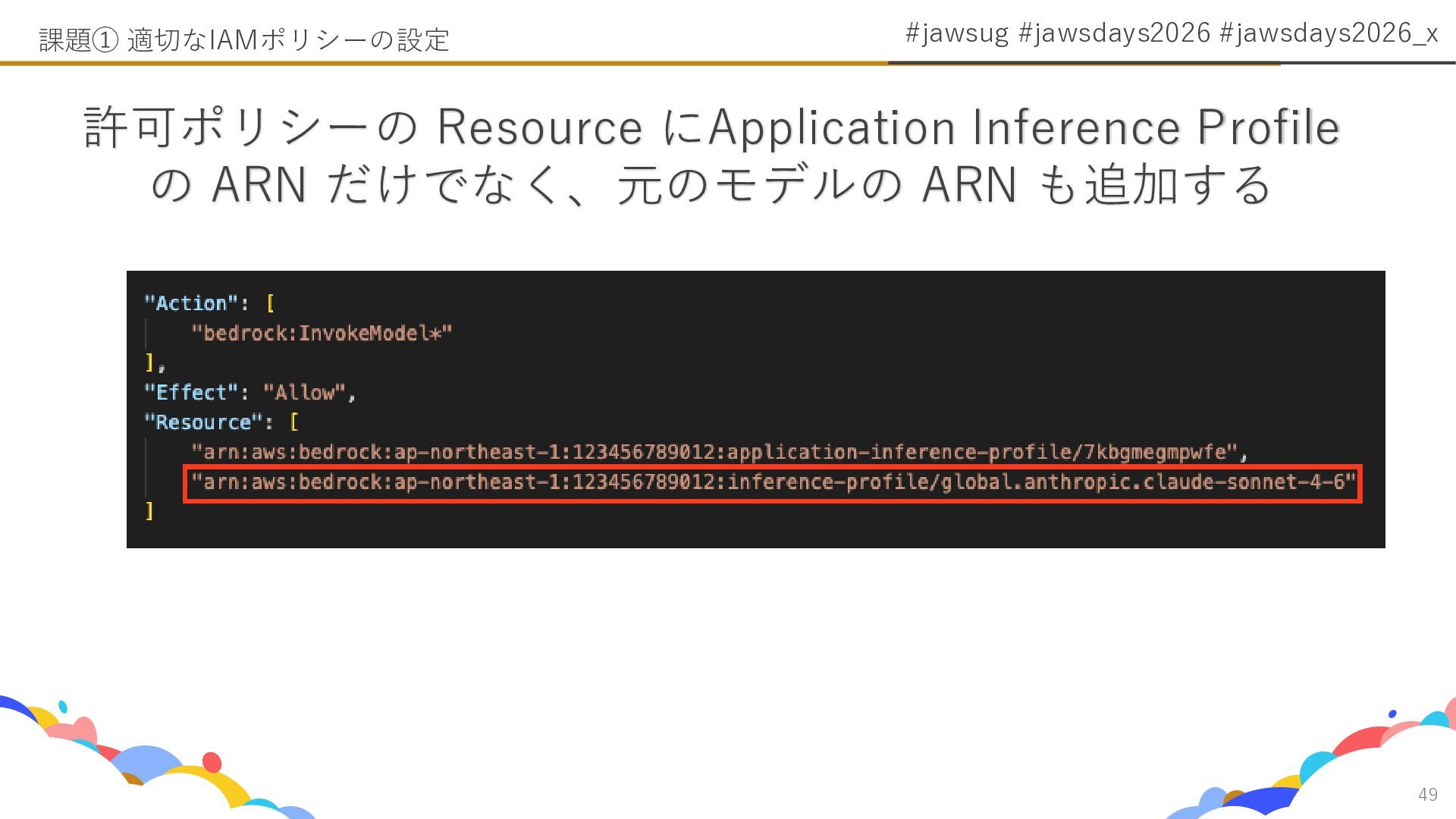Click the #jawsdays2026 hashtag
This screenshot has width=1456, height=819.
click(1114, 33)
